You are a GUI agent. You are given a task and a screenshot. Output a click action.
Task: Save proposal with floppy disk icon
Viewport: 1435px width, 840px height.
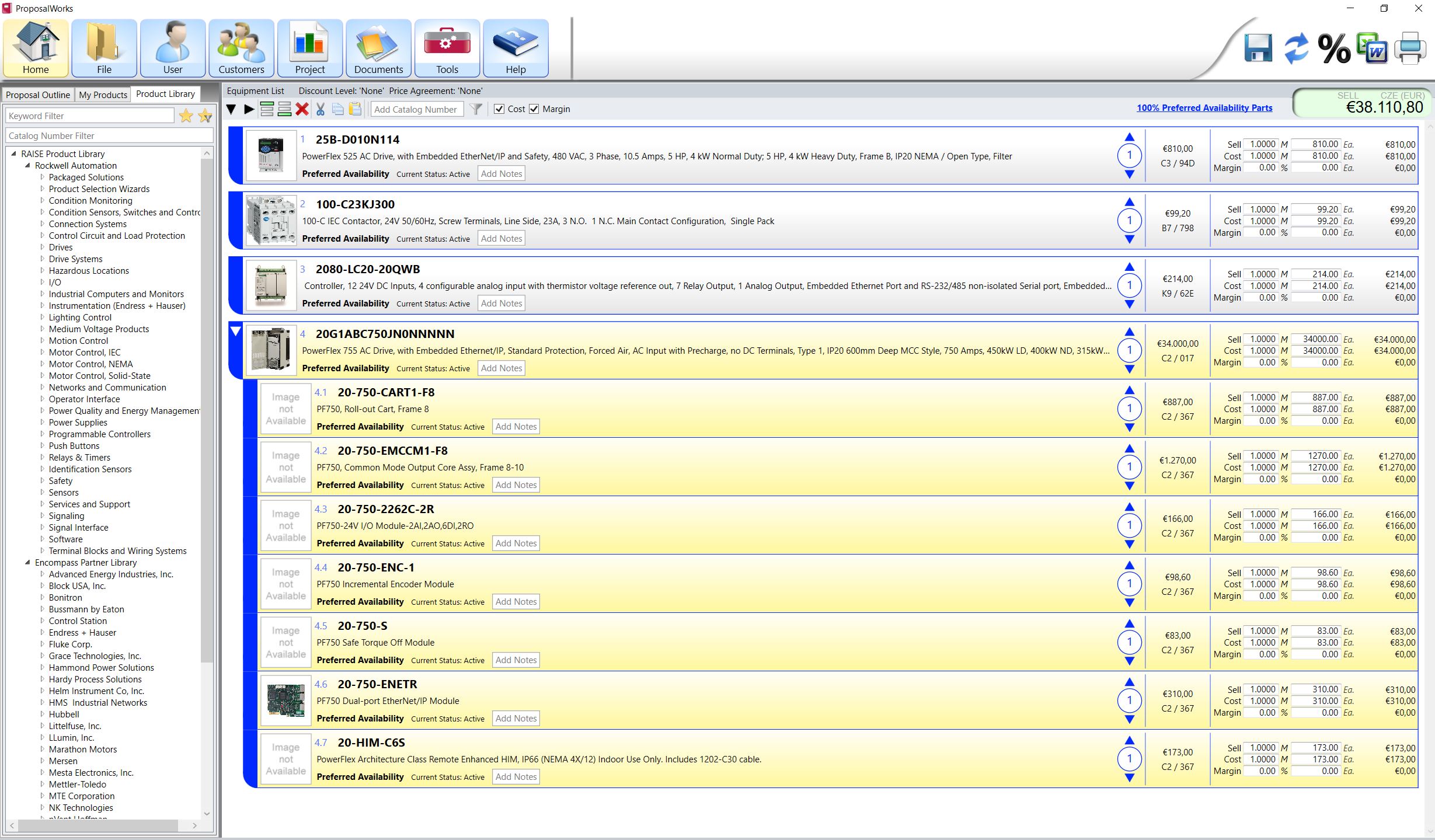click(1258, 48)
